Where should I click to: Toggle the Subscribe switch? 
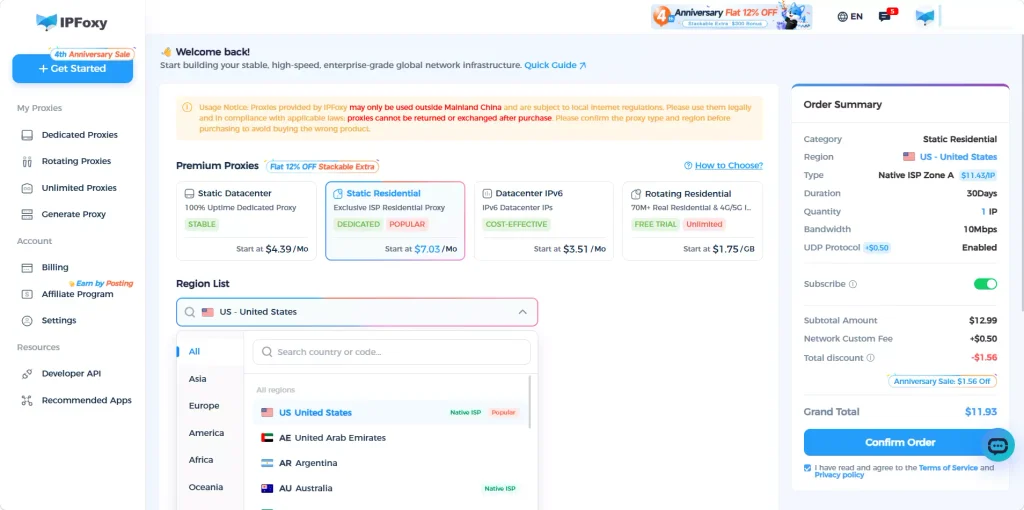(985, 284)
